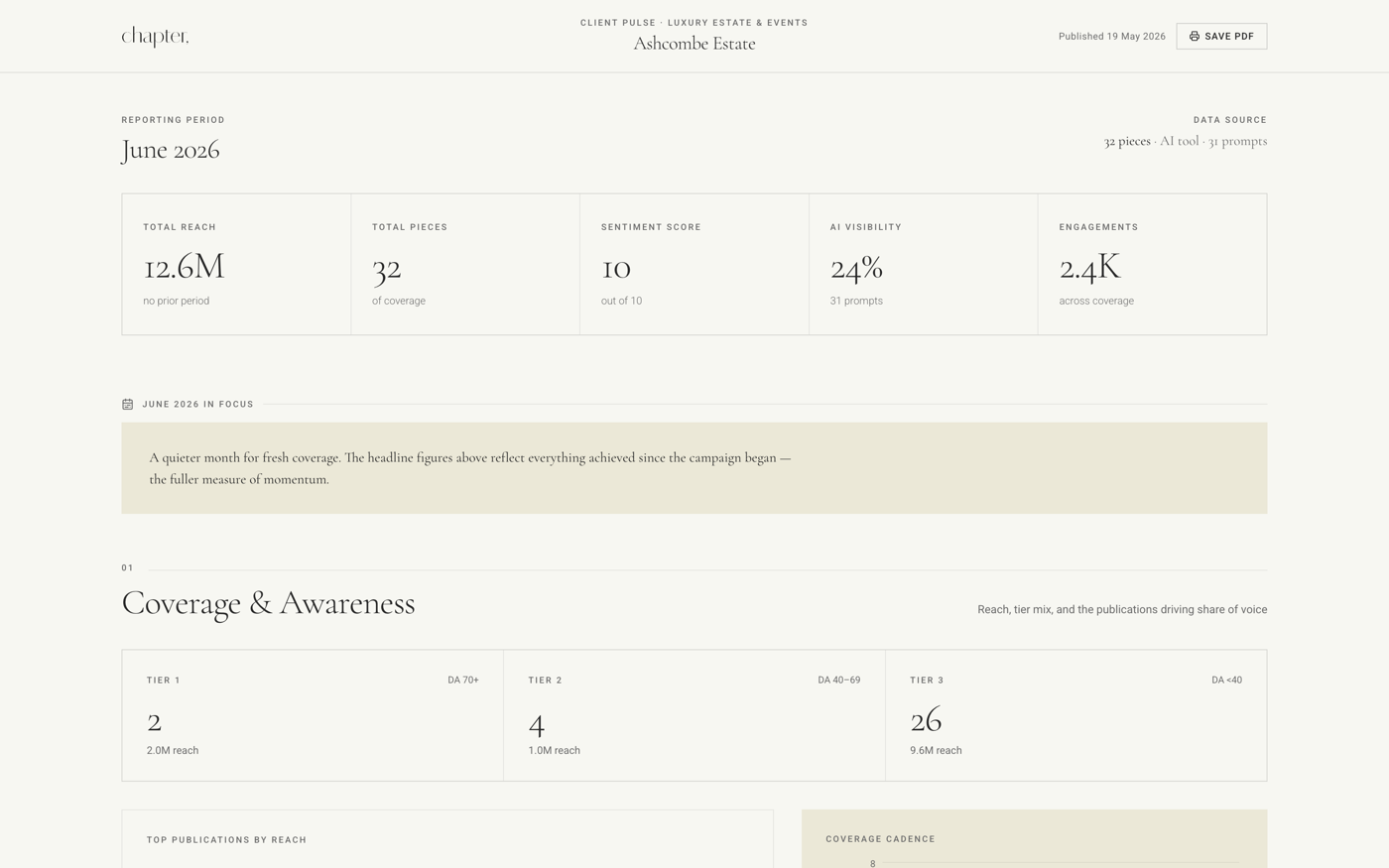Click 'Reach, tier mix, and the publications' subtitle
This screenshot has width=1389, height=868.
1122,610
